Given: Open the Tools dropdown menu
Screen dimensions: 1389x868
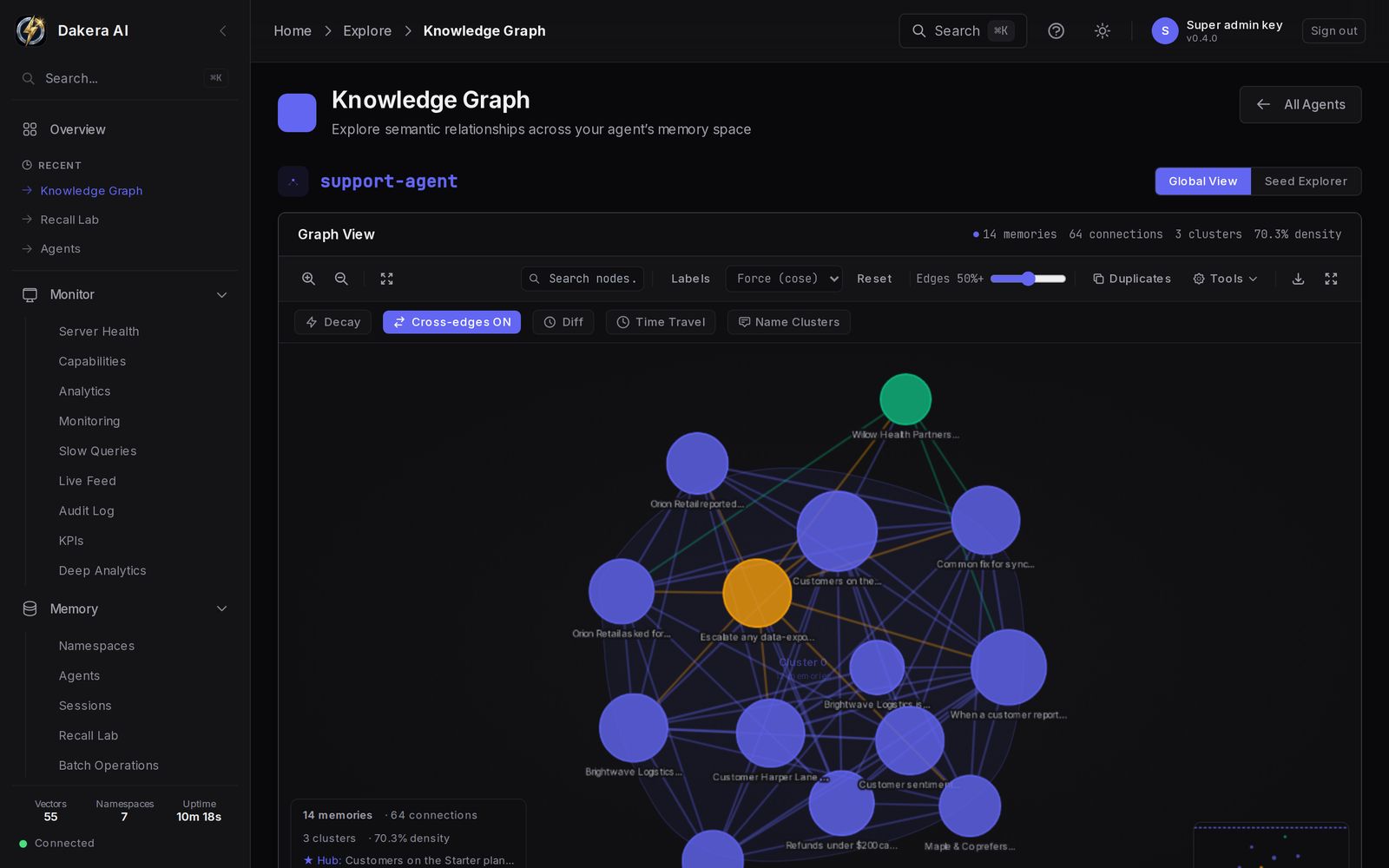Looking at the screenshot, I should click(x=1225, y=279).
